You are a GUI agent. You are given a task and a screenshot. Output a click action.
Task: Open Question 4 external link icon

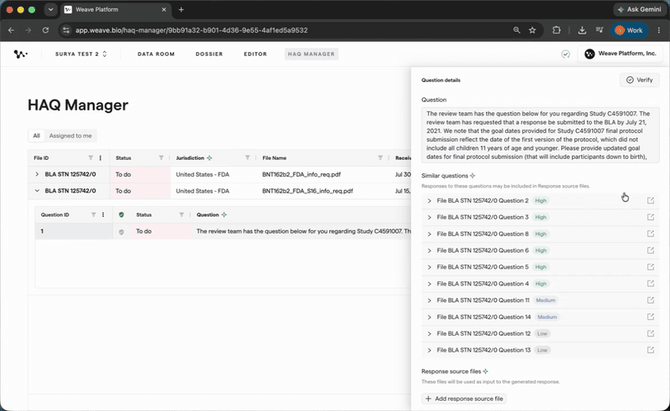[x=650, y=284]
